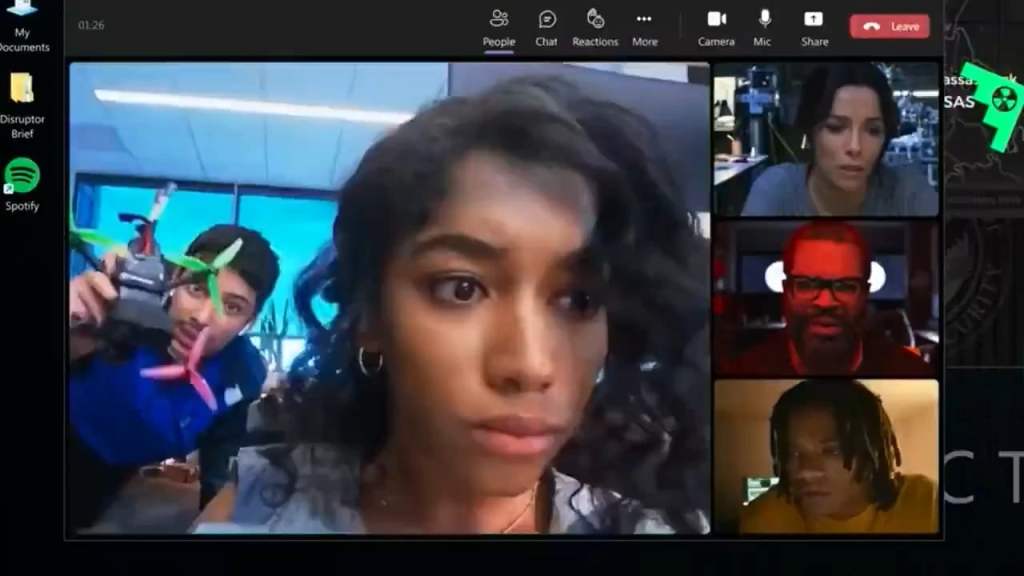The width and height of the screenshot is (1024, 576).
Task: Toggle the Camera off
Action: click(716, 27)
